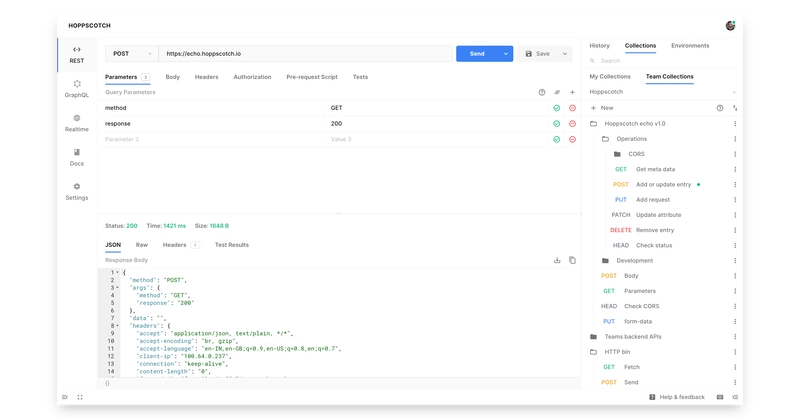The width and height of the screenshot is (800, 419).
Task: Open the Save options dropdown arrow
Action: [565, 54]
